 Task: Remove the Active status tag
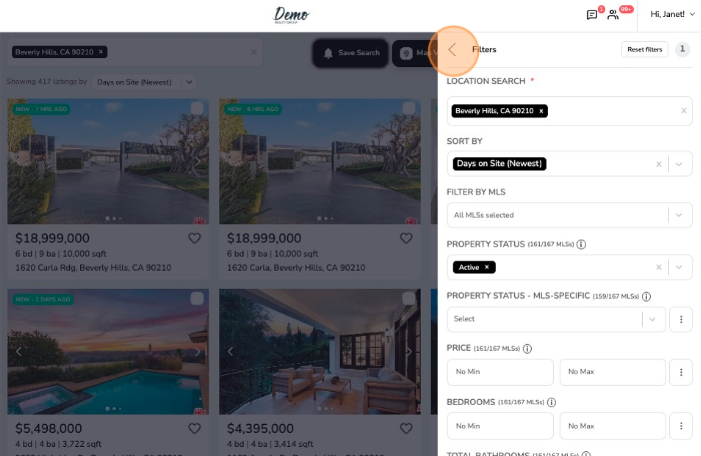pyautogui.click(x=487, y=267)
